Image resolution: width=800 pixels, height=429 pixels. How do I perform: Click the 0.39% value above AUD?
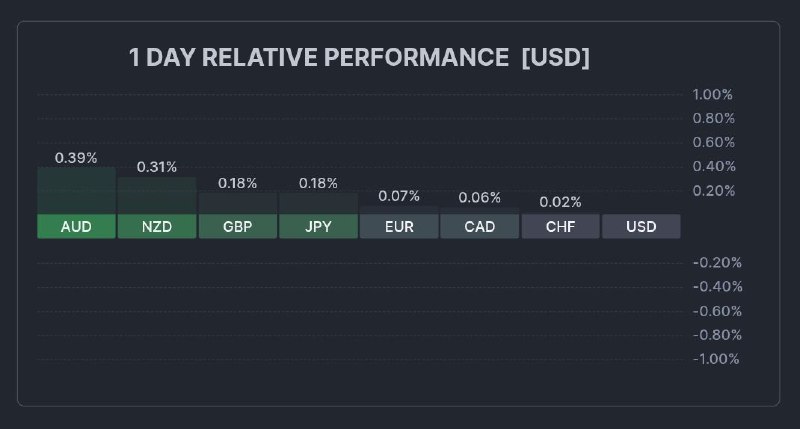click(x=76, y=158)
